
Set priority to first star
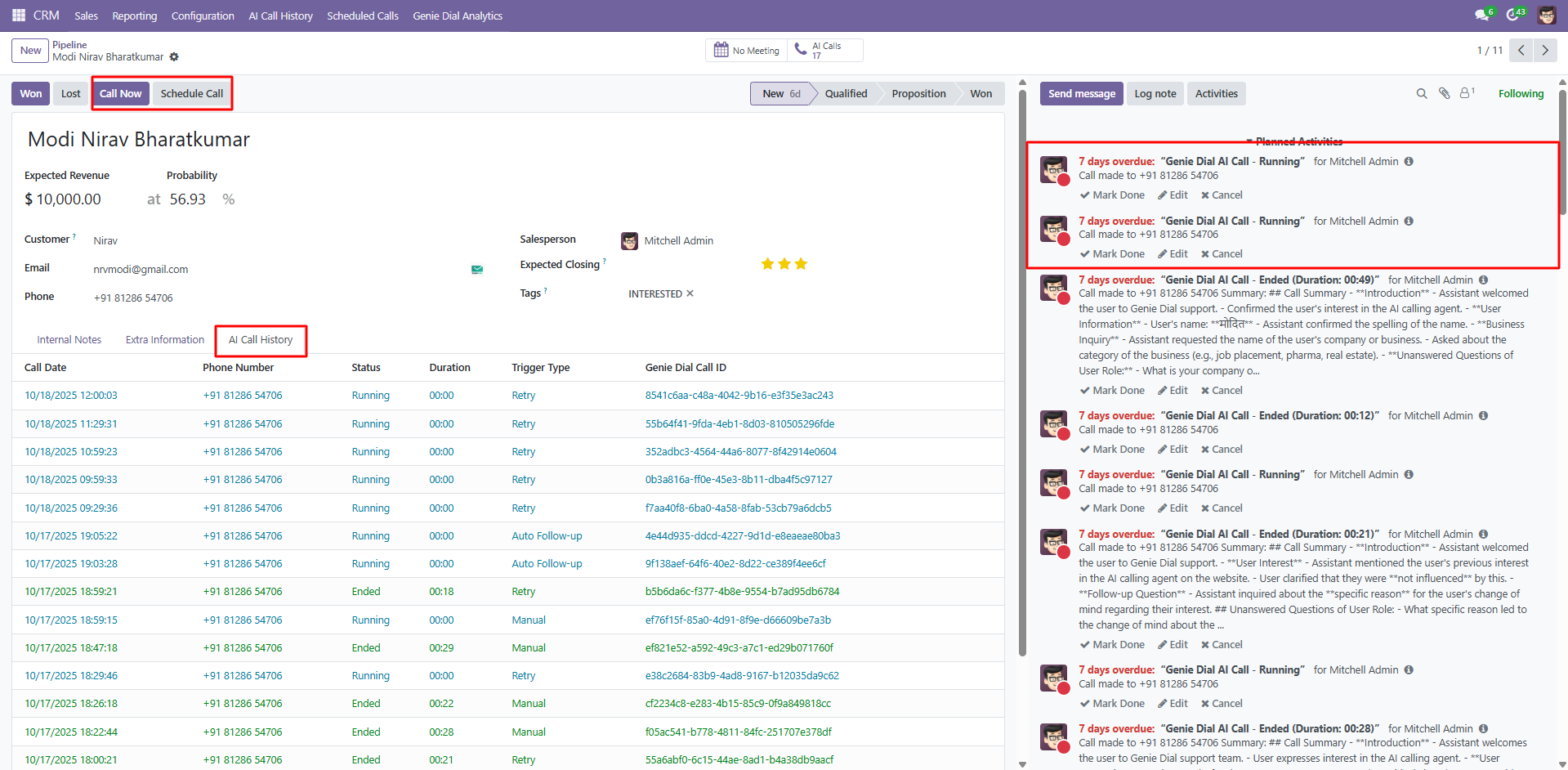point(767,264)
